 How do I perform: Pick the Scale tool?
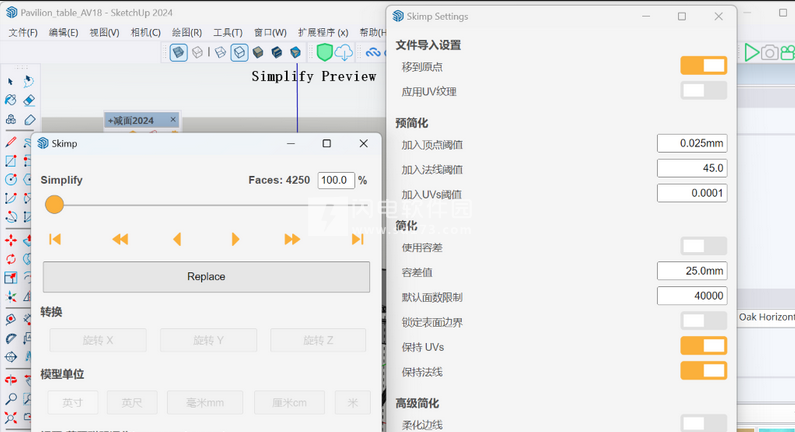coord(11,278)
